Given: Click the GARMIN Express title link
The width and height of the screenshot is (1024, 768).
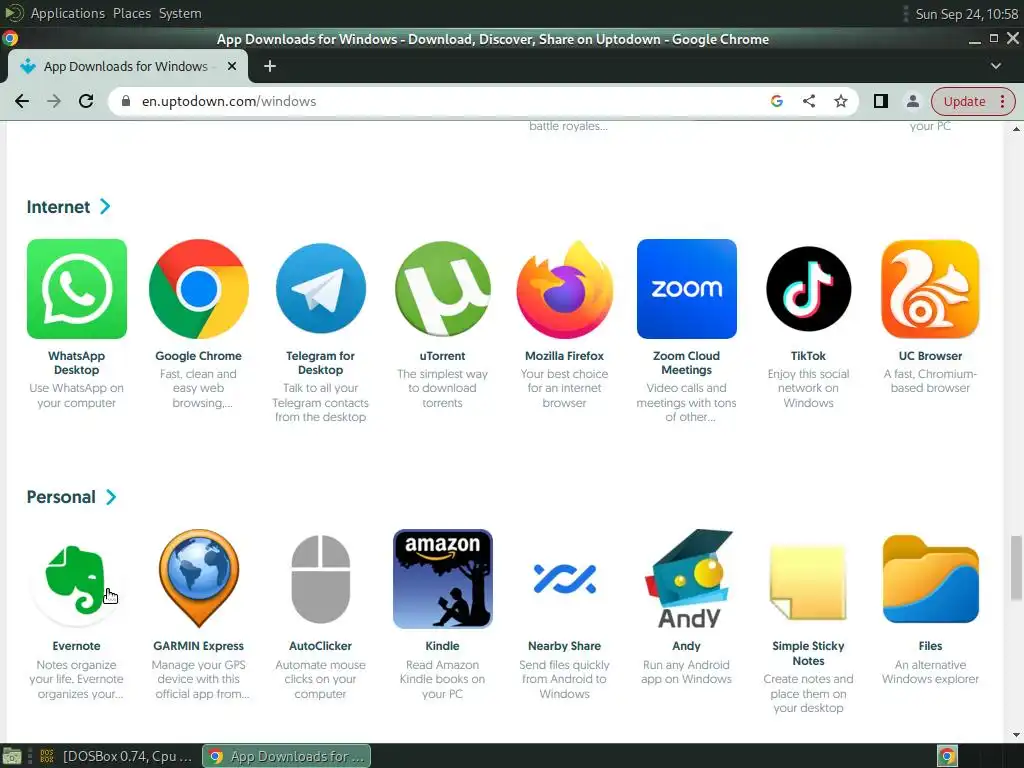Looking at the screenshot, I should [199, 646].
